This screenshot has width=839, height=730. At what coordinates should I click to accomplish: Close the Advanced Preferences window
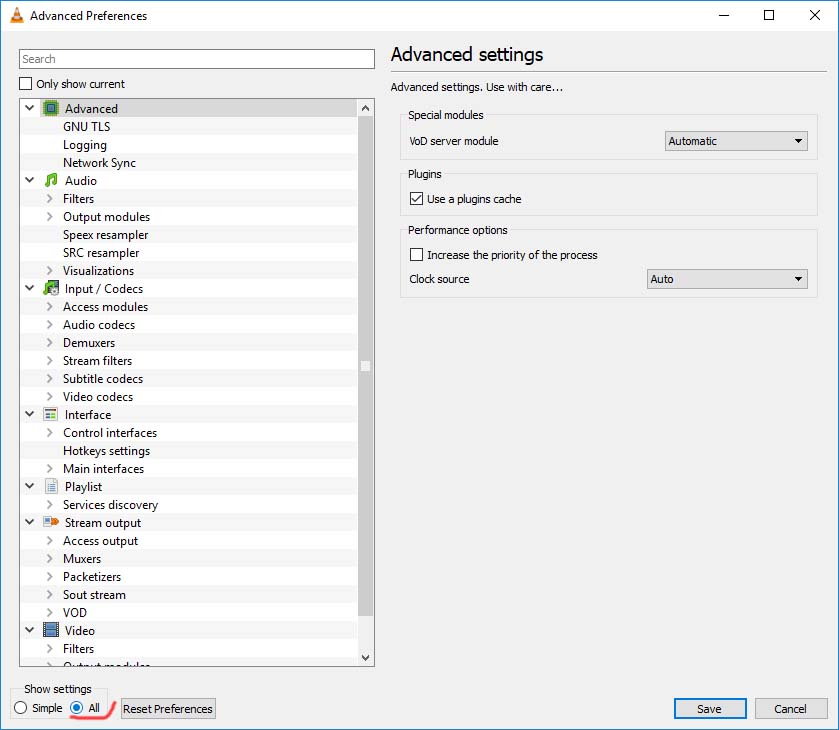(814, 15)
